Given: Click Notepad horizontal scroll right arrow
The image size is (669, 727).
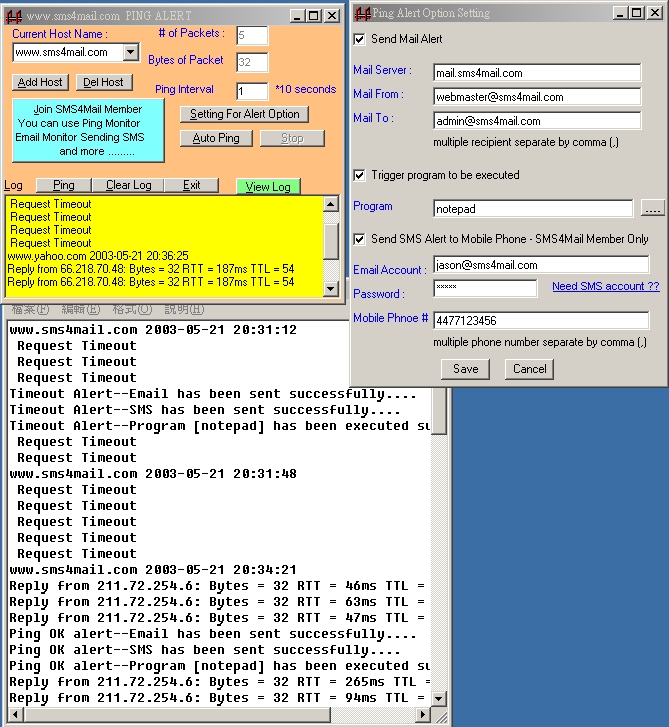Looking at the screenshot, I should click(422, 714).
